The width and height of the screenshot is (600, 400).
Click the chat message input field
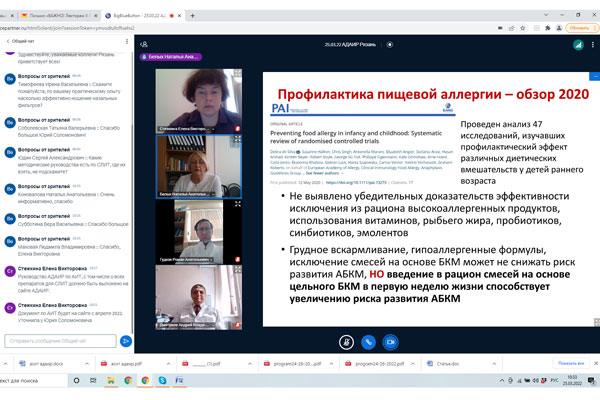click(x=60, y=341)
